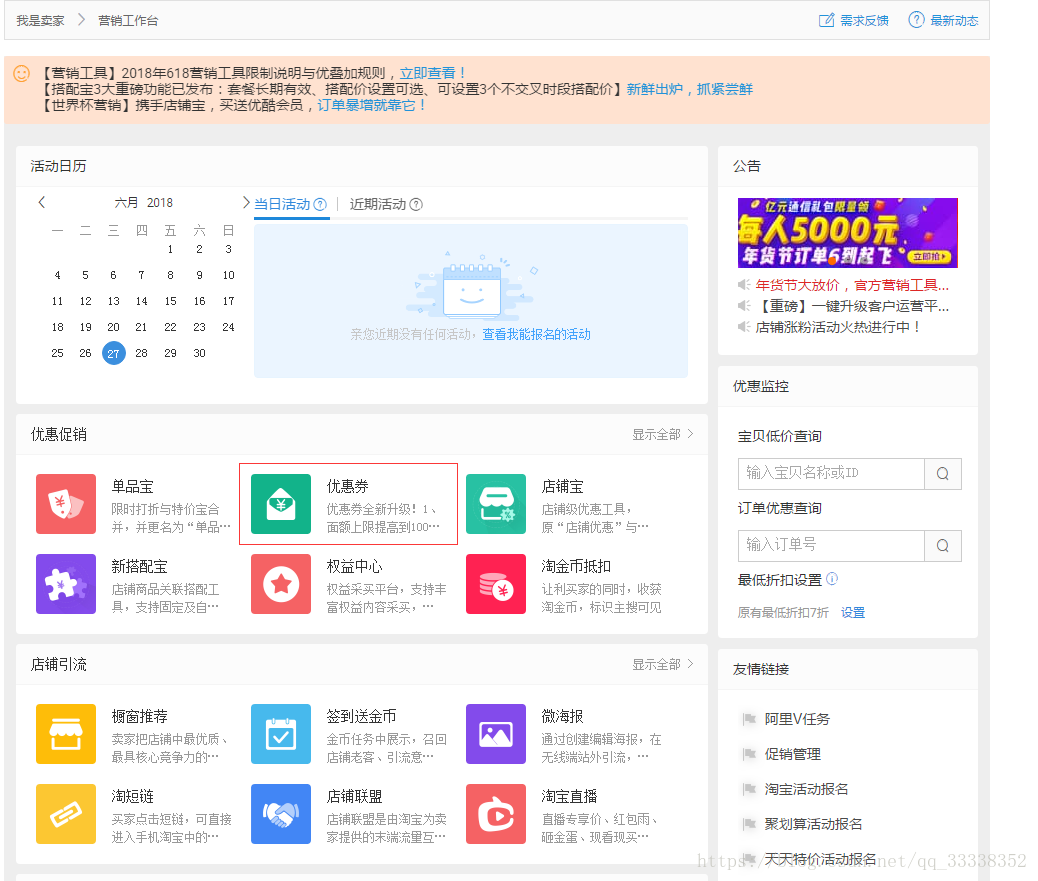1038x881 pixels.
Task: Click the flag icon beside 阿里V任务
Action: (x=749, y=719)
